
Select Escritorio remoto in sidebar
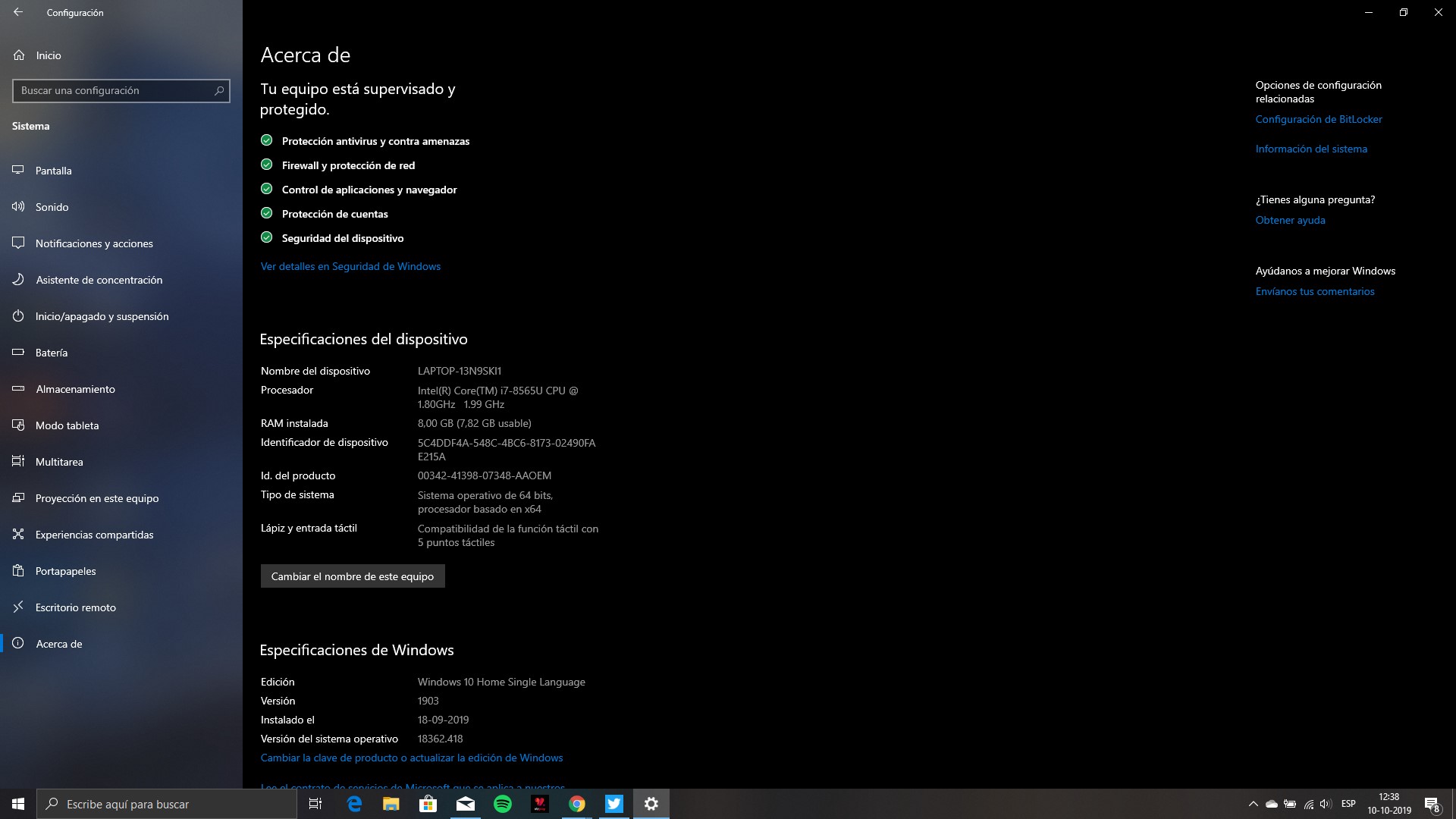[x=121, y=607]
